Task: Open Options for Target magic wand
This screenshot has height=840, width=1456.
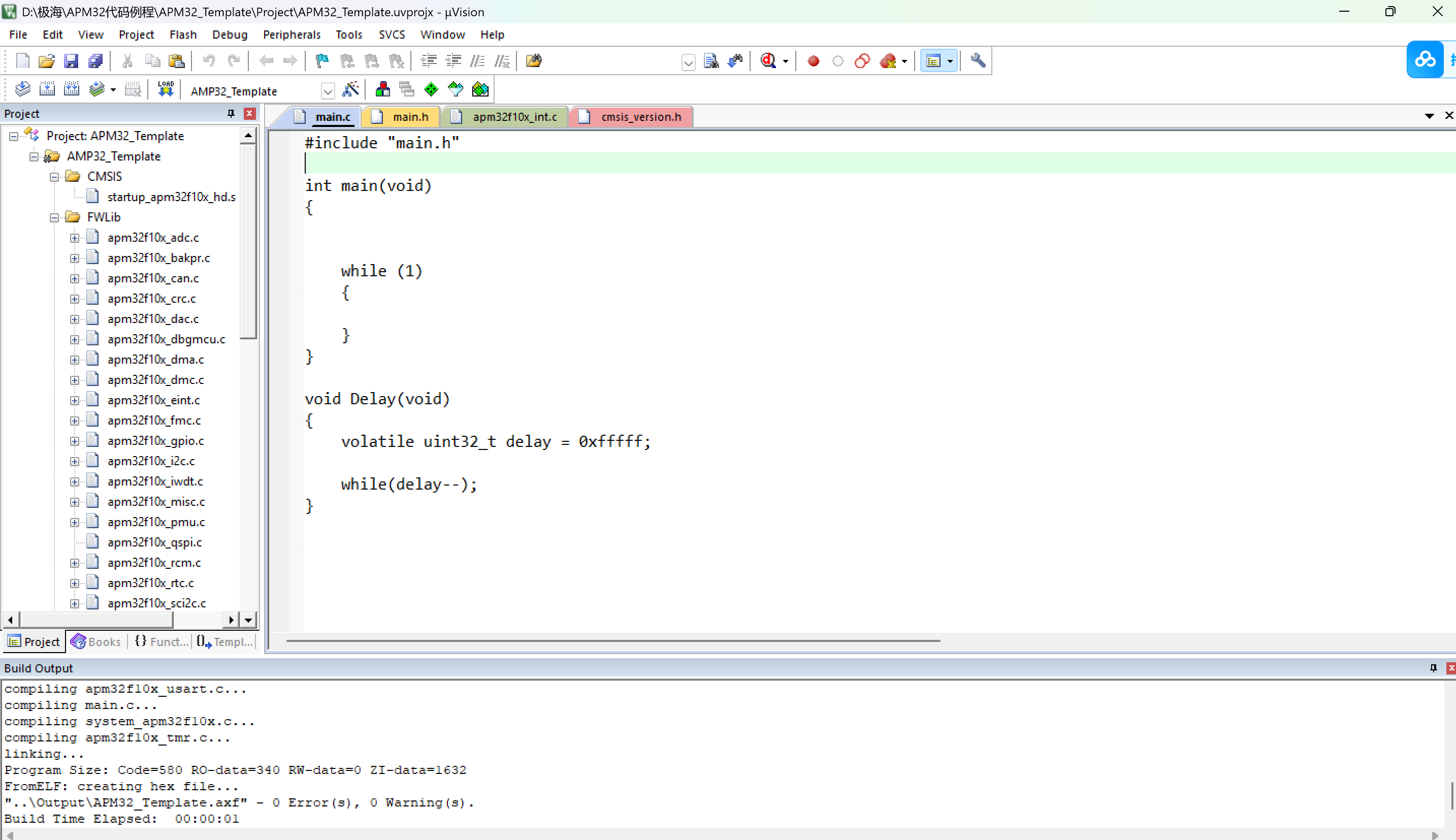Action: point(350,89)
